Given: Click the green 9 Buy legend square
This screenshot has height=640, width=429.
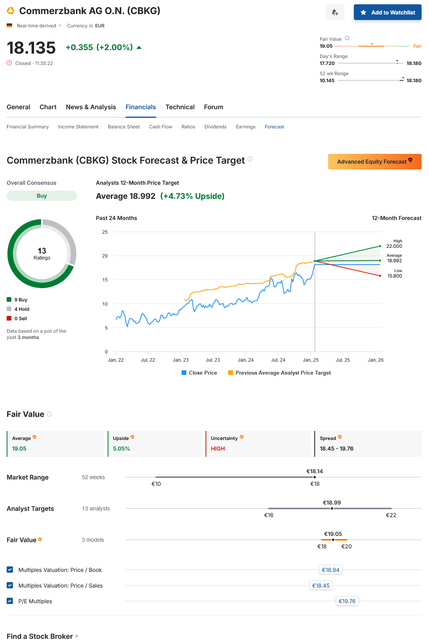Looking at the screenshot, I should pos(9,300).
